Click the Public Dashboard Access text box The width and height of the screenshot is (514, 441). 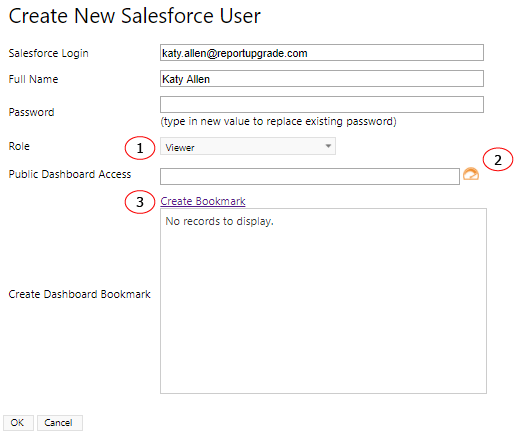point(310,176)
